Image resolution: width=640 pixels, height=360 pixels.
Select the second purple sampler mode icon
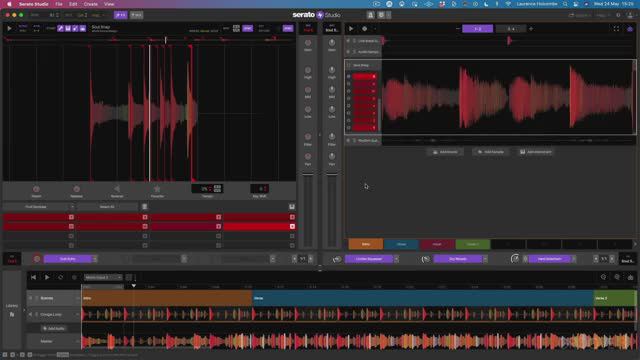pos(68,28)
